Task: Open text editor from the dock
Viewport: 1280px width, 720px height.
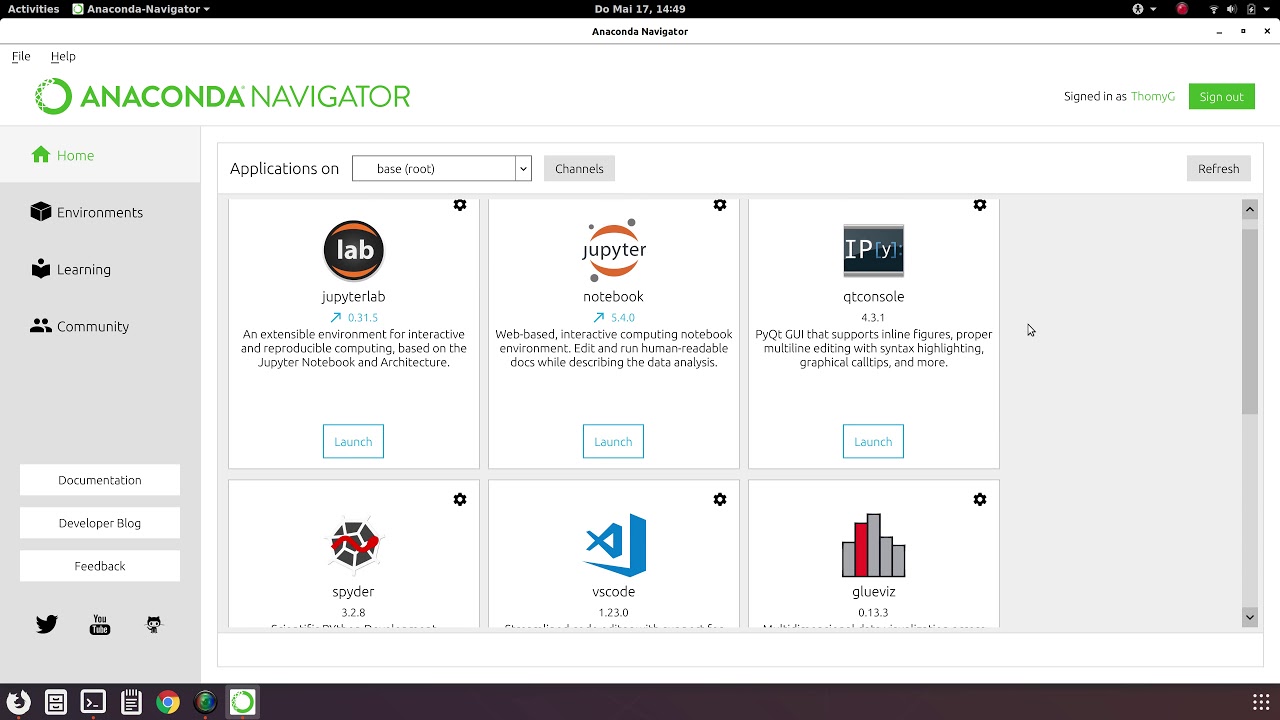Action: point(131,702)
